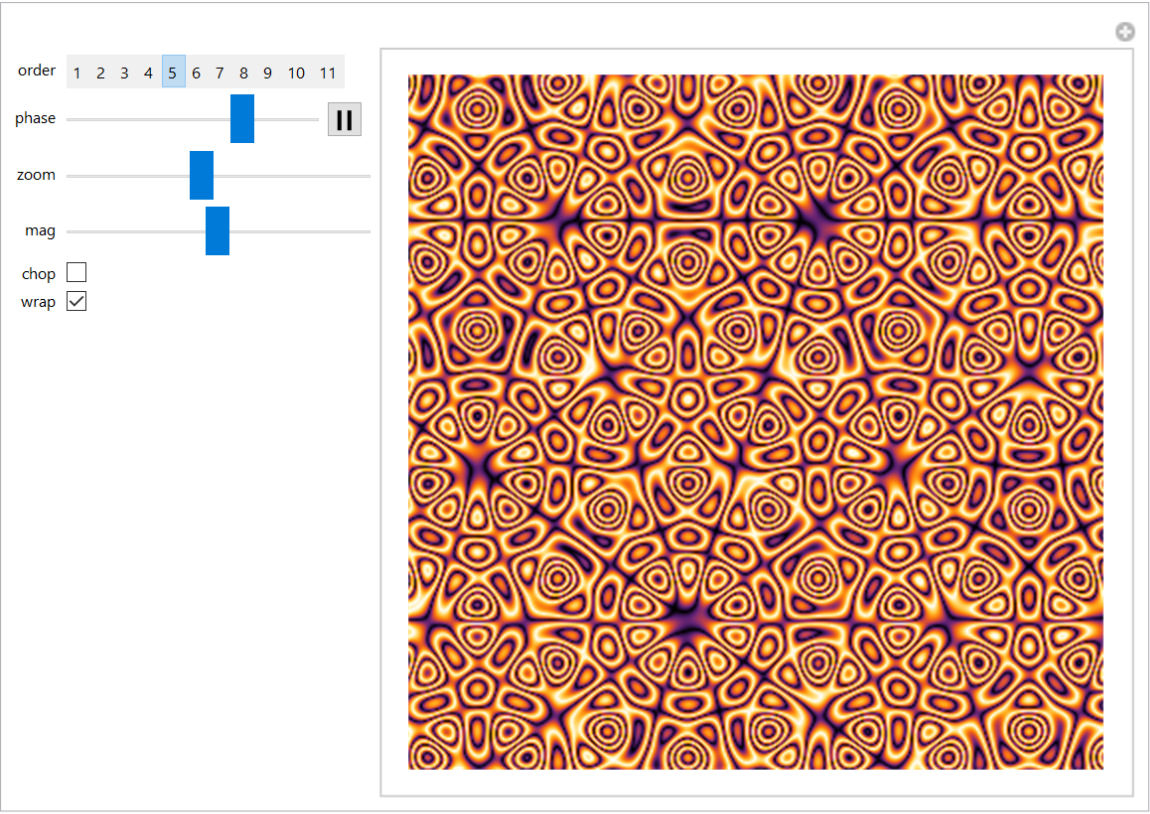
Task: Set order to 2
Action: point(101,73)
